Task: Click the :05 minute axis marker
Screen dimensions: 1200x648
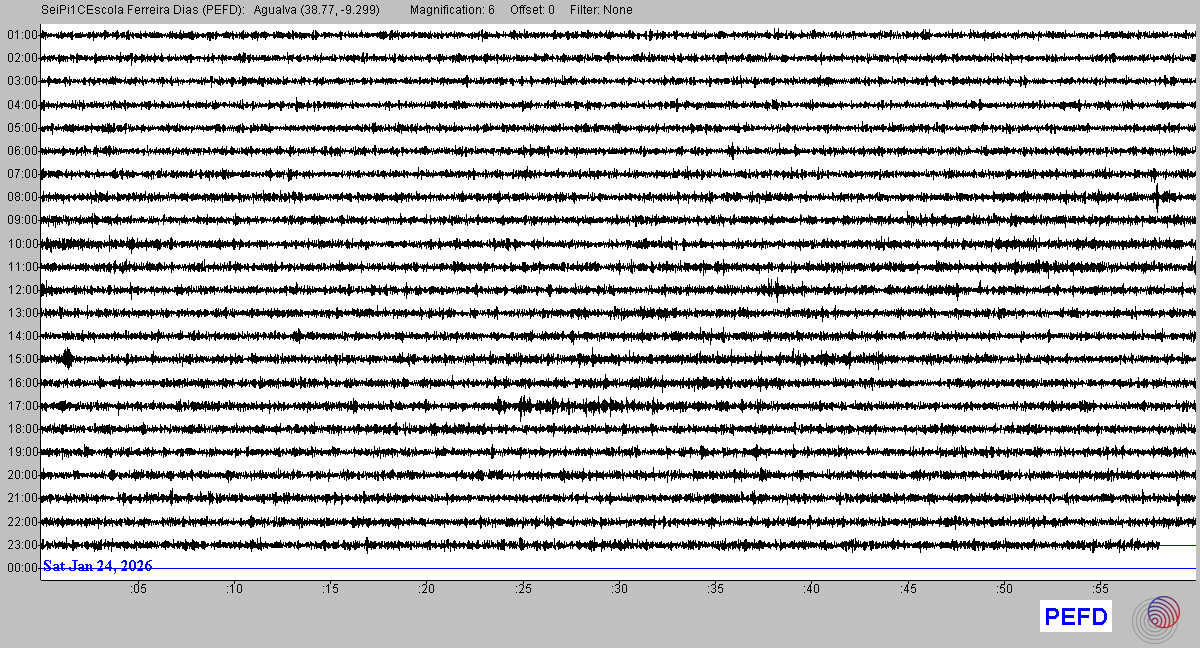Action: point(138,589)
